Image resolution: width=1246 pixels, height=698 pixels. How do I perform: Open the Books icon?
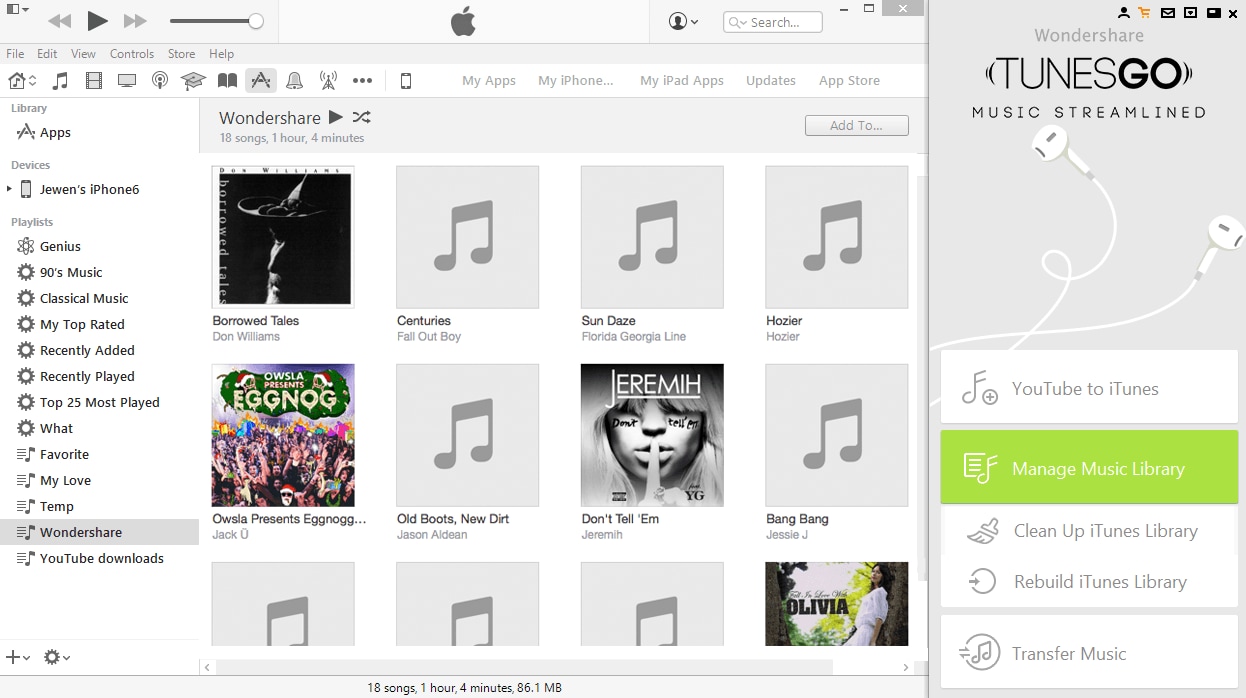click(228, 81)
